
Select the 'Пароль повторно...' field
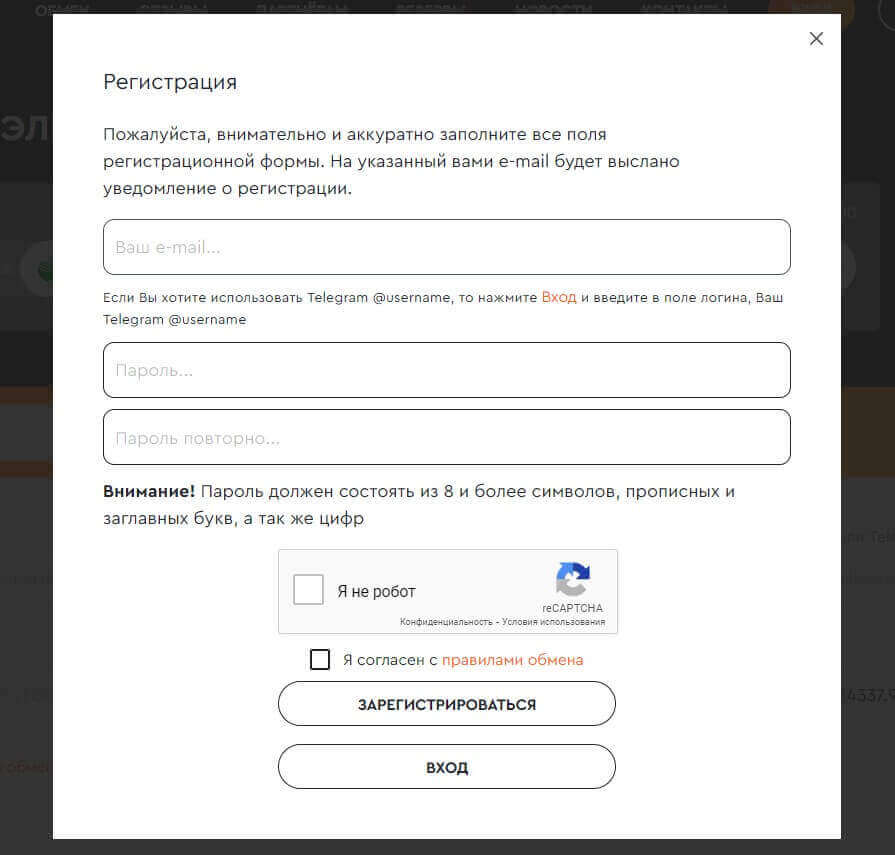point(446,437)
